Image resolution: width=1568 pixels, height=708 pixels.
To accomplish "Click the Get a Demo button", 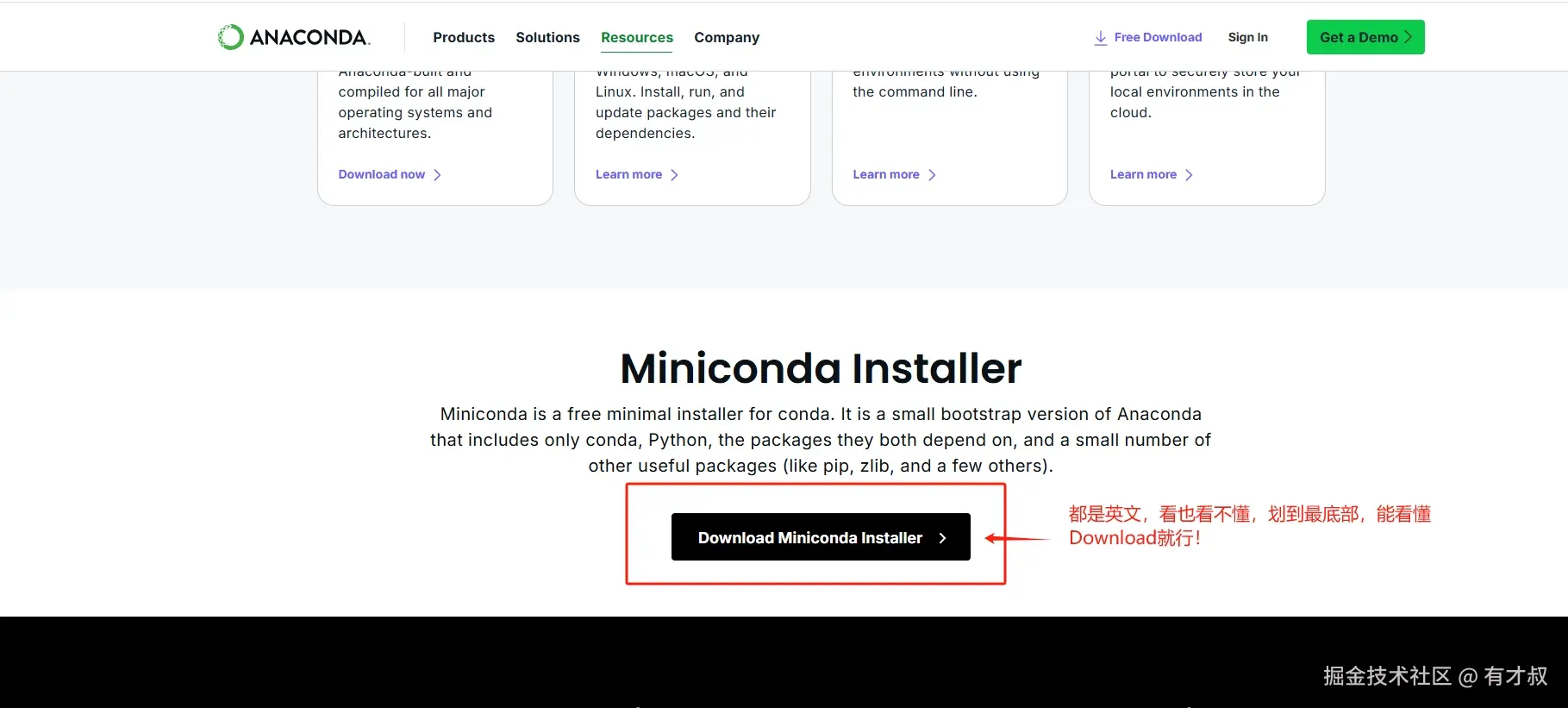I will (x=1365, y=37).
